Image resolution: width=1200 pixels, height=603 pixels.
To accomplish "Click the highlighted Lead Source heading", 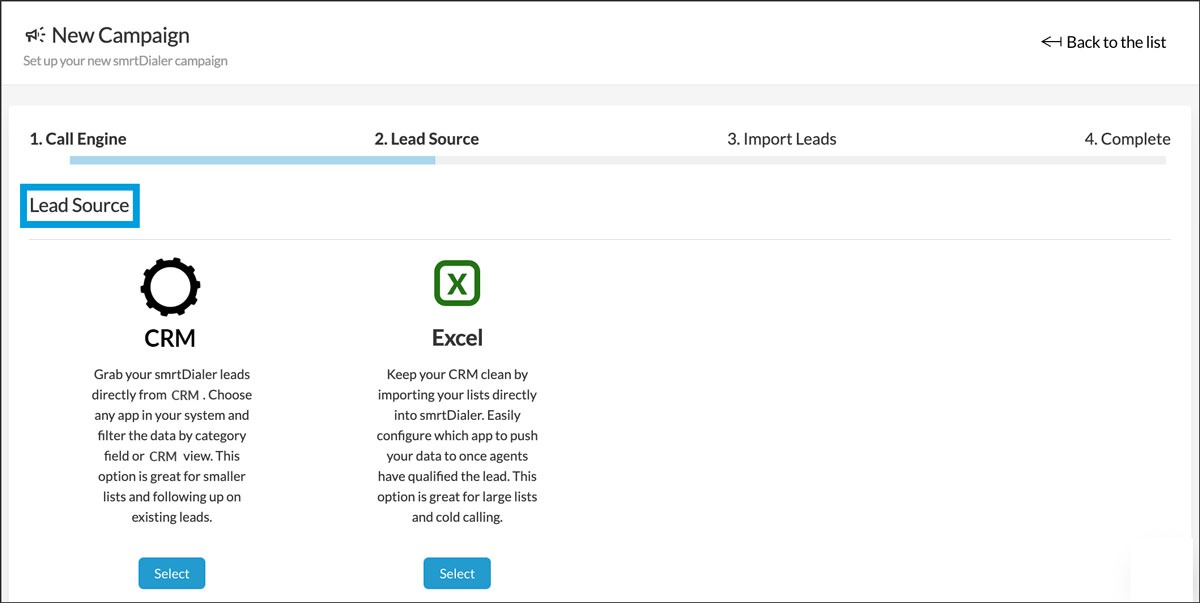I will click(x=80, y=206).
